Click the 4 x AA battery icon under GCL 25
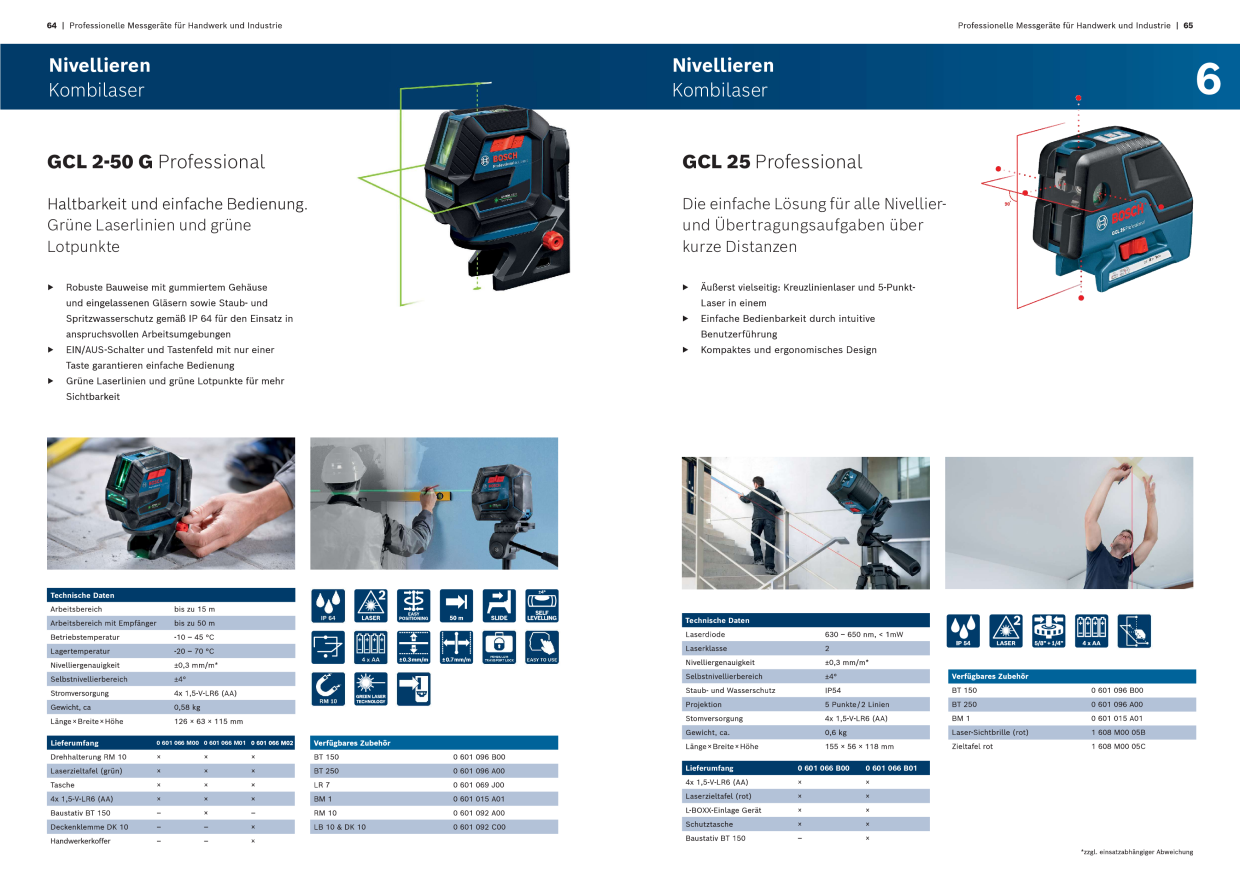The height and width of the screenshot is (876, 1240). click(1092, 631)
